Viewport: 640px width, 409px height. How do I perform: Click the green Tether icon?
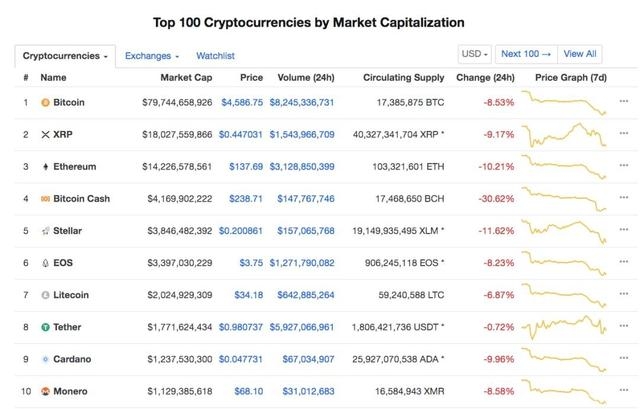coord(44,327)
